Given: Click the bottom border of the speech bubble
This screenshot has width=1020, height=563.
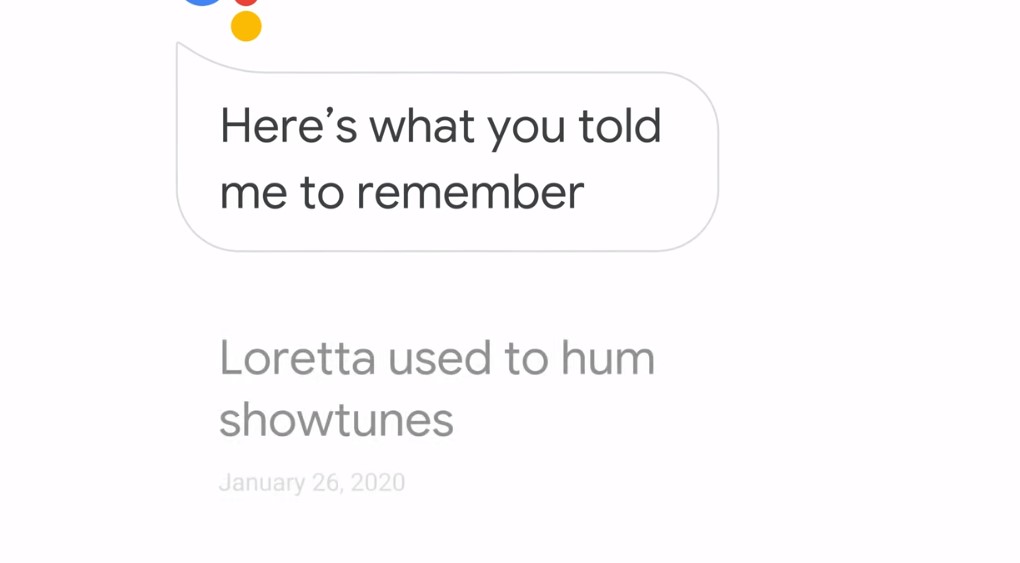Looking at the screenshot, I should click(449, 251).
